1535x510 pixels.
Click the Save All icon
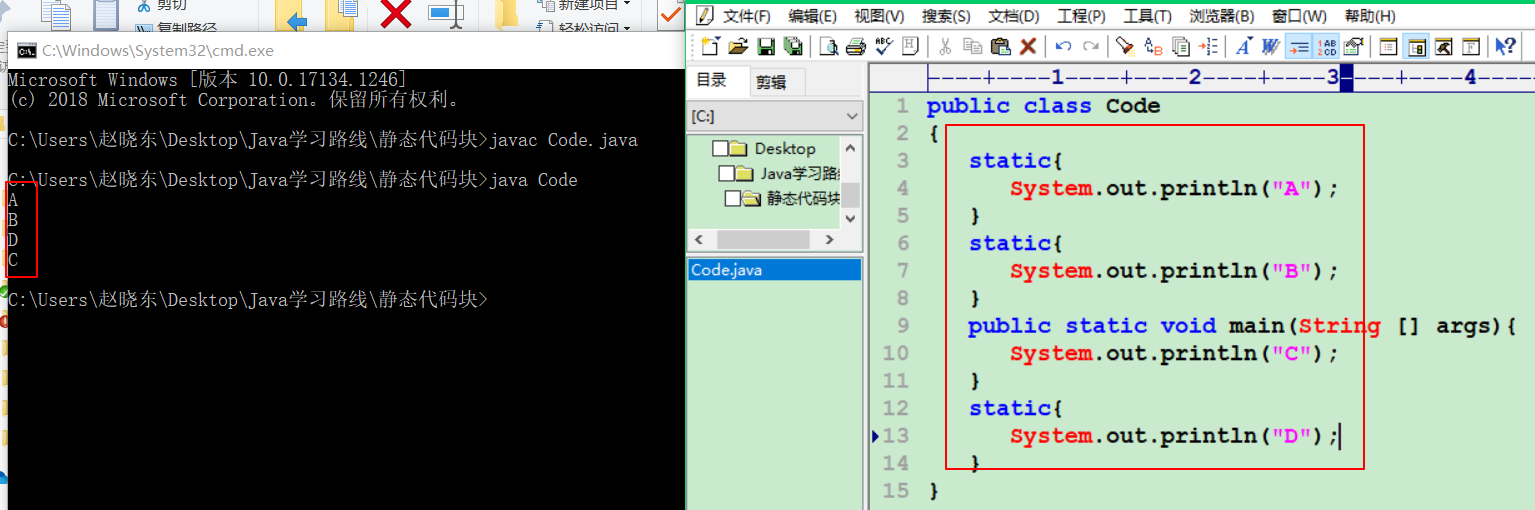coord(793,46)
